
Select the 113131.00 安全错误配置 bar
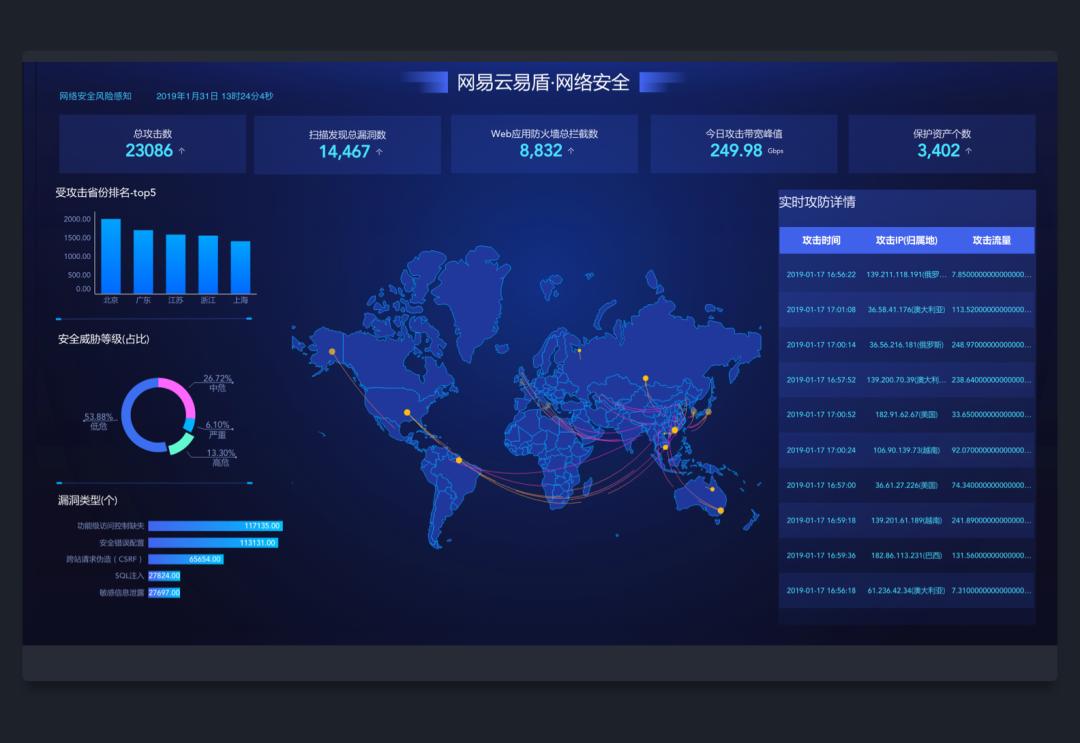(213, 543)
